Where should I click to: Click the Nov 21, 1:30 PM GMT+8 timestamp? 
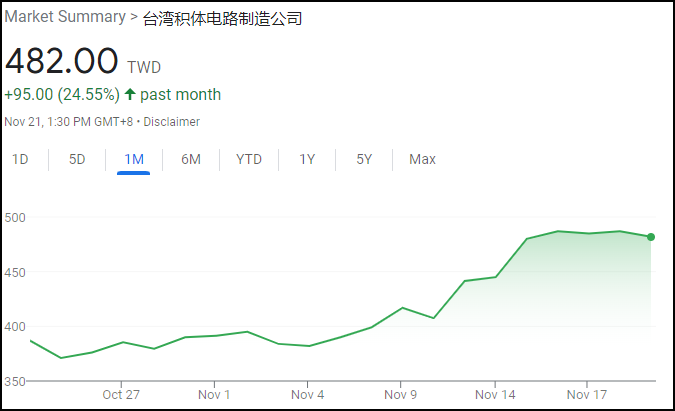[x=68, y=122]
